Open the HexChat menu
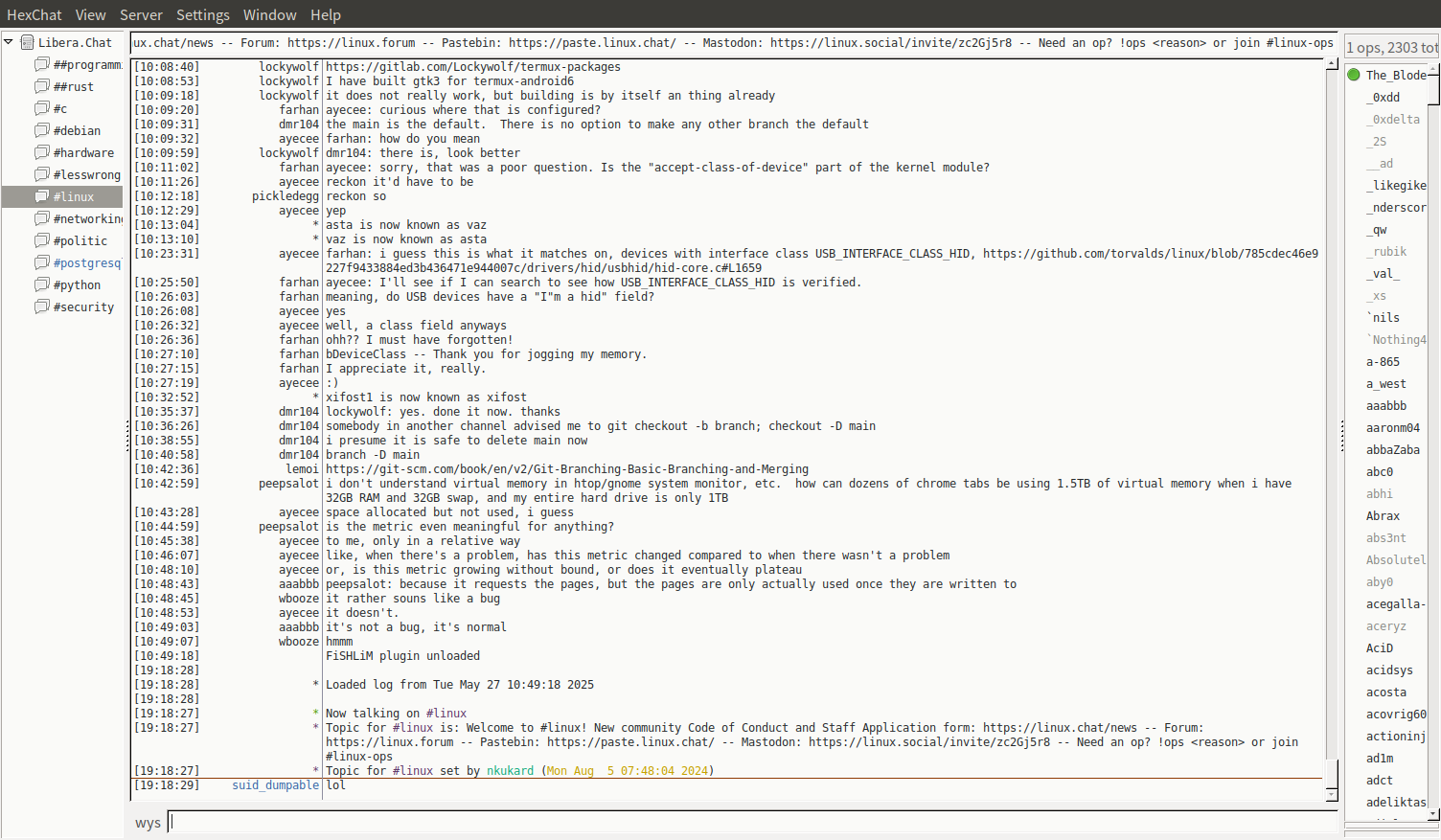 34,14
